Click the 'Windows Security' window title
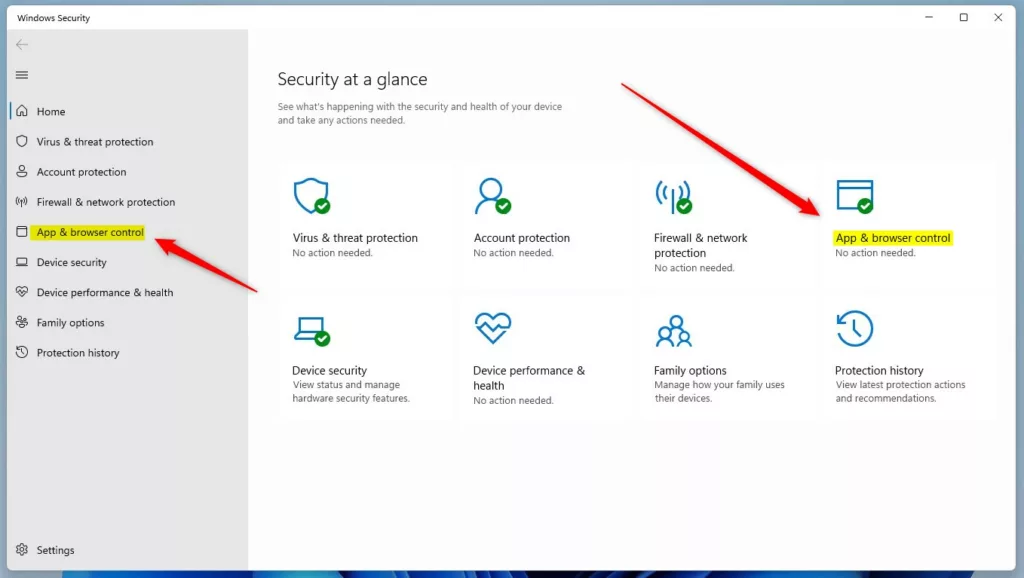Image resolution: width=1024 pixels, height=578 pixels. coord(54,18)
